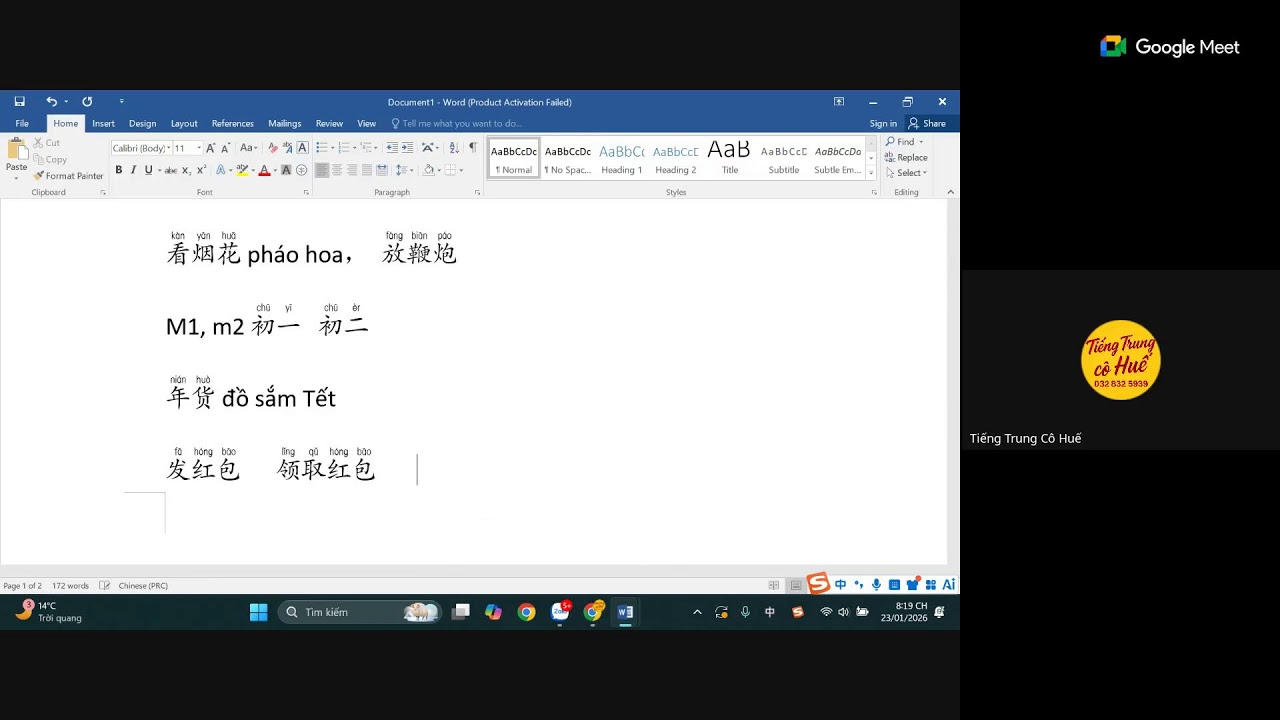Open Customize Quick Access Toolbar arrow

pos(121,101)
